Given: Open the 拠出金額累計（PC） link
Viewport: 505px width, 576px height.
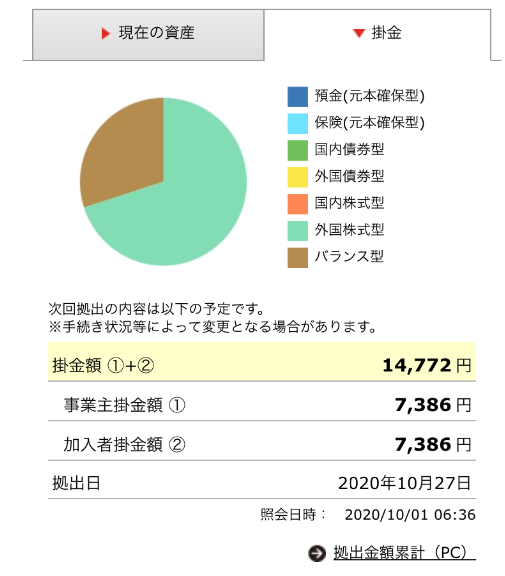Looking at the screenshot, I should click(404, 552).
